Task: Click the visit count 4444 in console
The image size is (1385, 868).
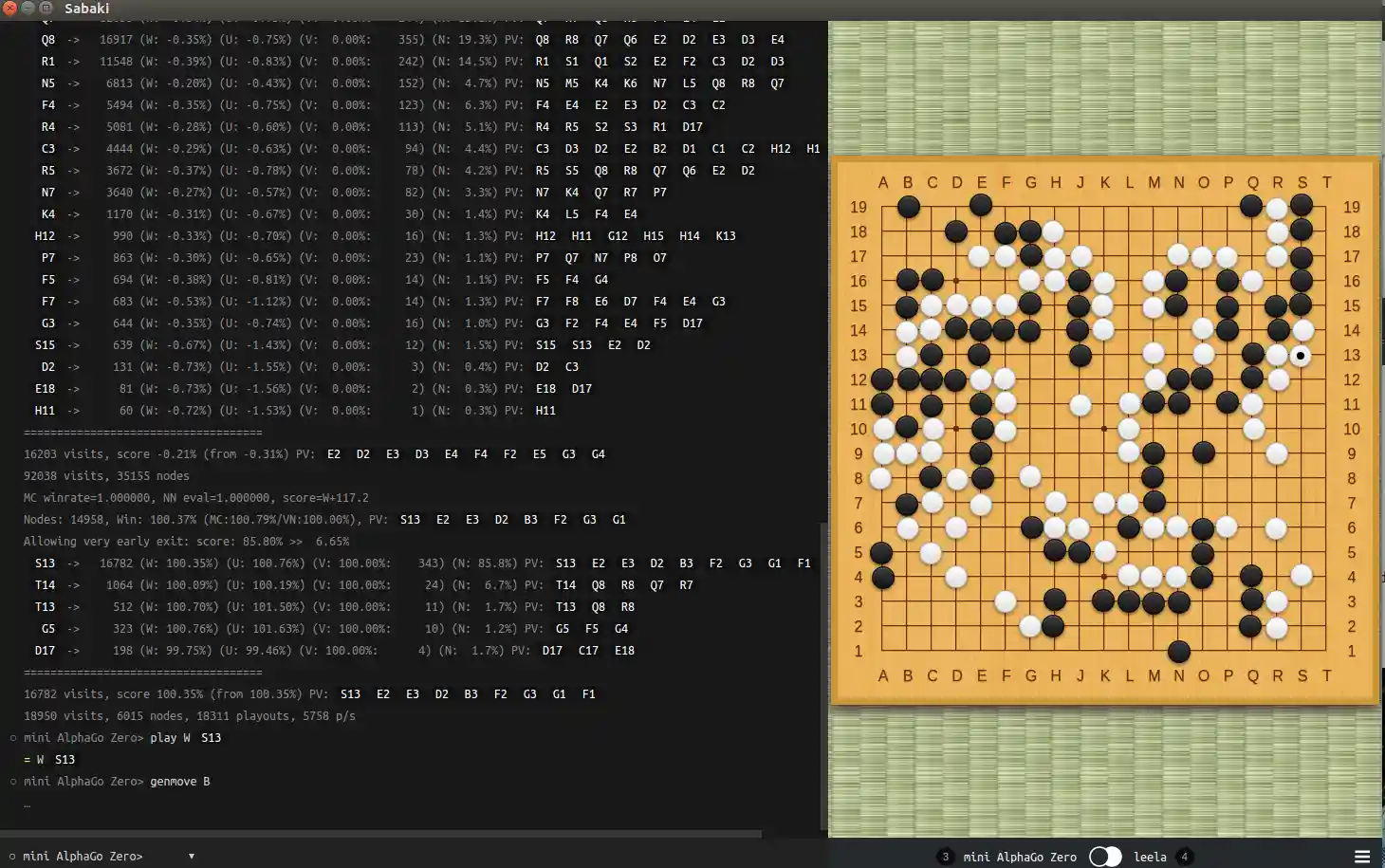Action: click(120, 149)
